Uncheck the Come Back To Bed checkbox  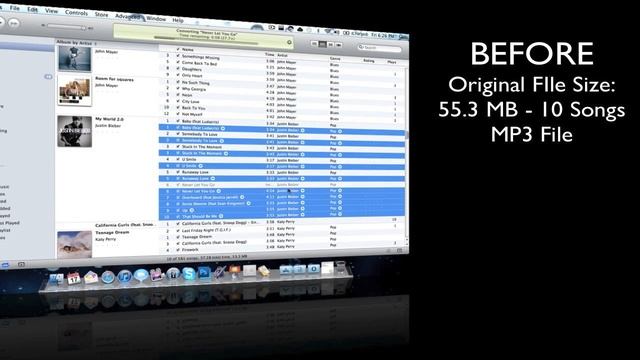click(178, 63)
